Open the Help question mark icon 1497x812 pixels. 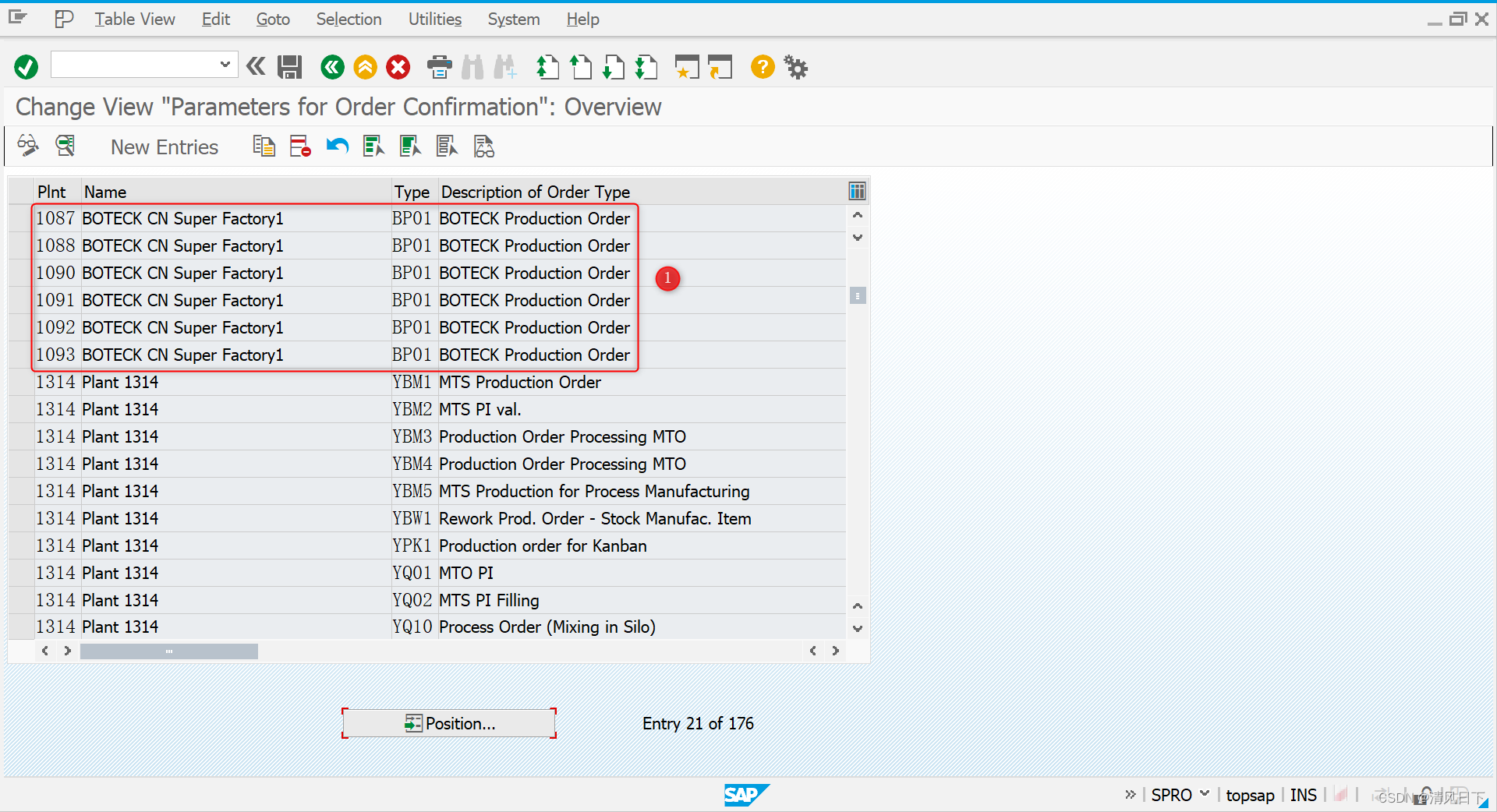coord(762,67)
